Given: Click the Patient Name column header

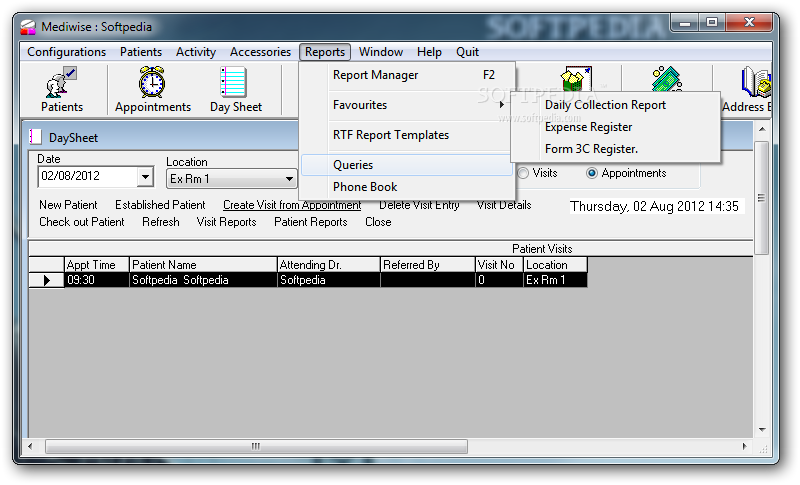Looking at the screenshot, I should [x=203, y=265].
